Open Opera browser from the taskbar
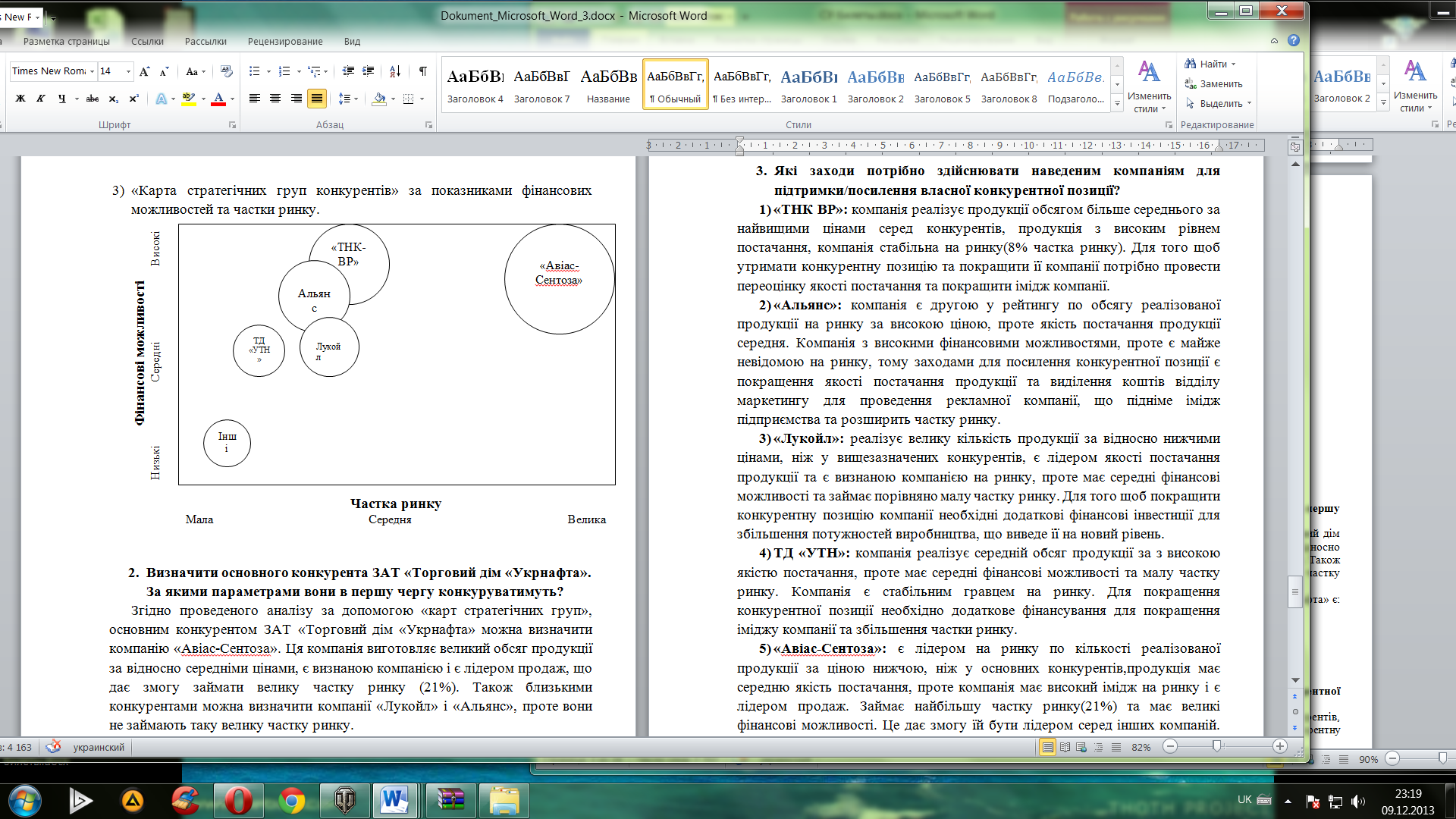This screenshot has width=1456, height=819. click(238, 800)
